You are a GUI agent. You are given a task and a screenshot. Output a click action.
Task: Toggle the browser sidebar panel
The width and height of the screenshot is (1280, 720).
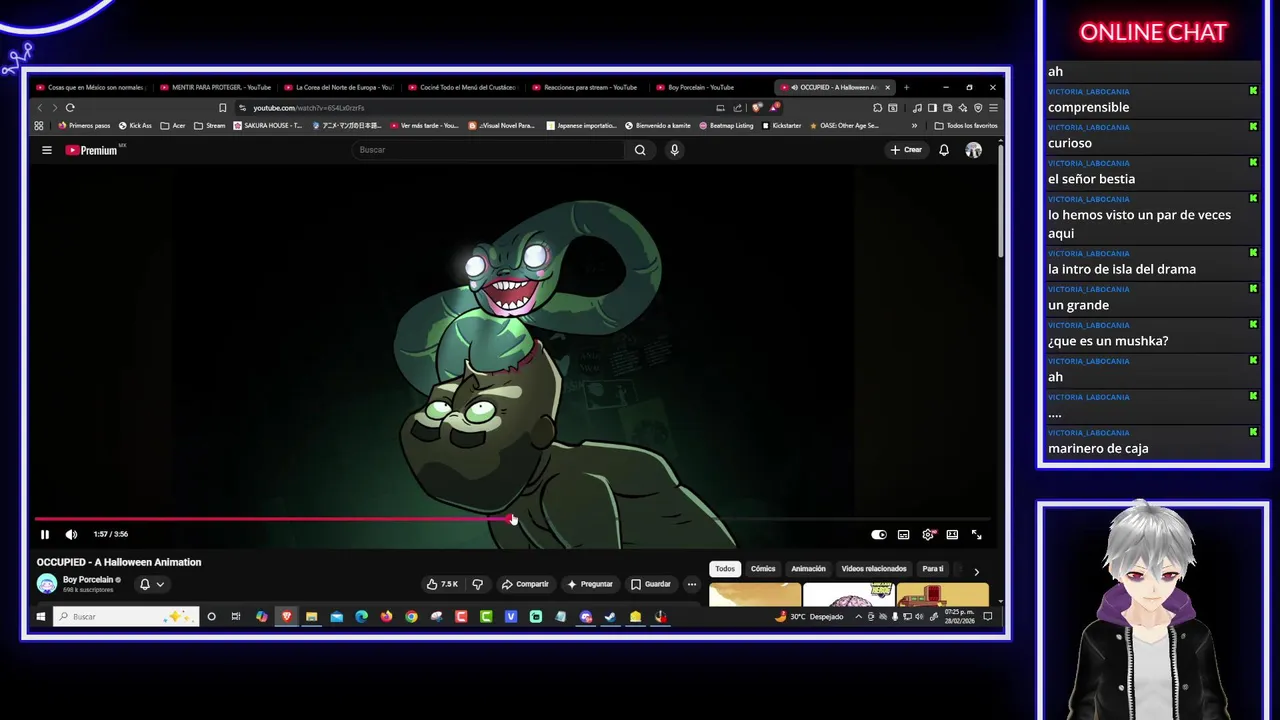tap(932, 107)
